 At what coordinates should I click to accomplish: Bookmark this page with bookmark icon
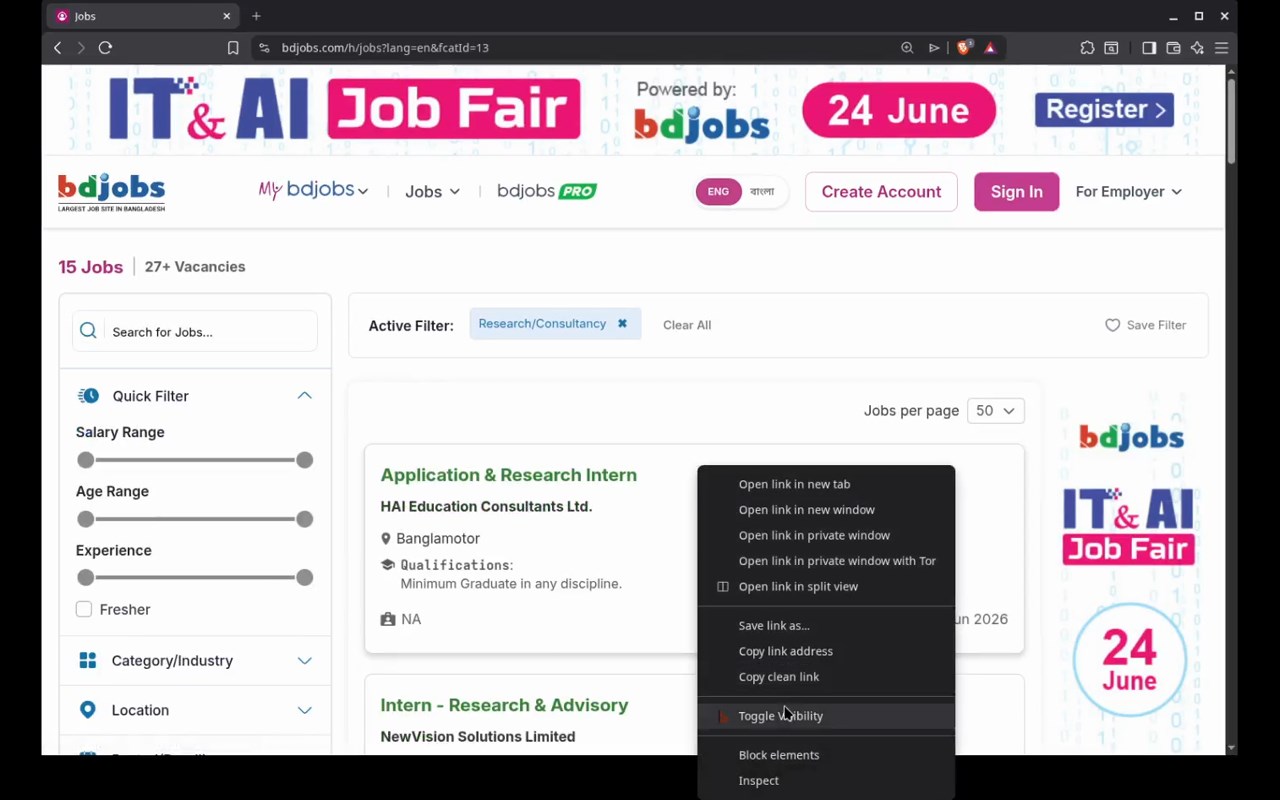click(x=233, y=47)
